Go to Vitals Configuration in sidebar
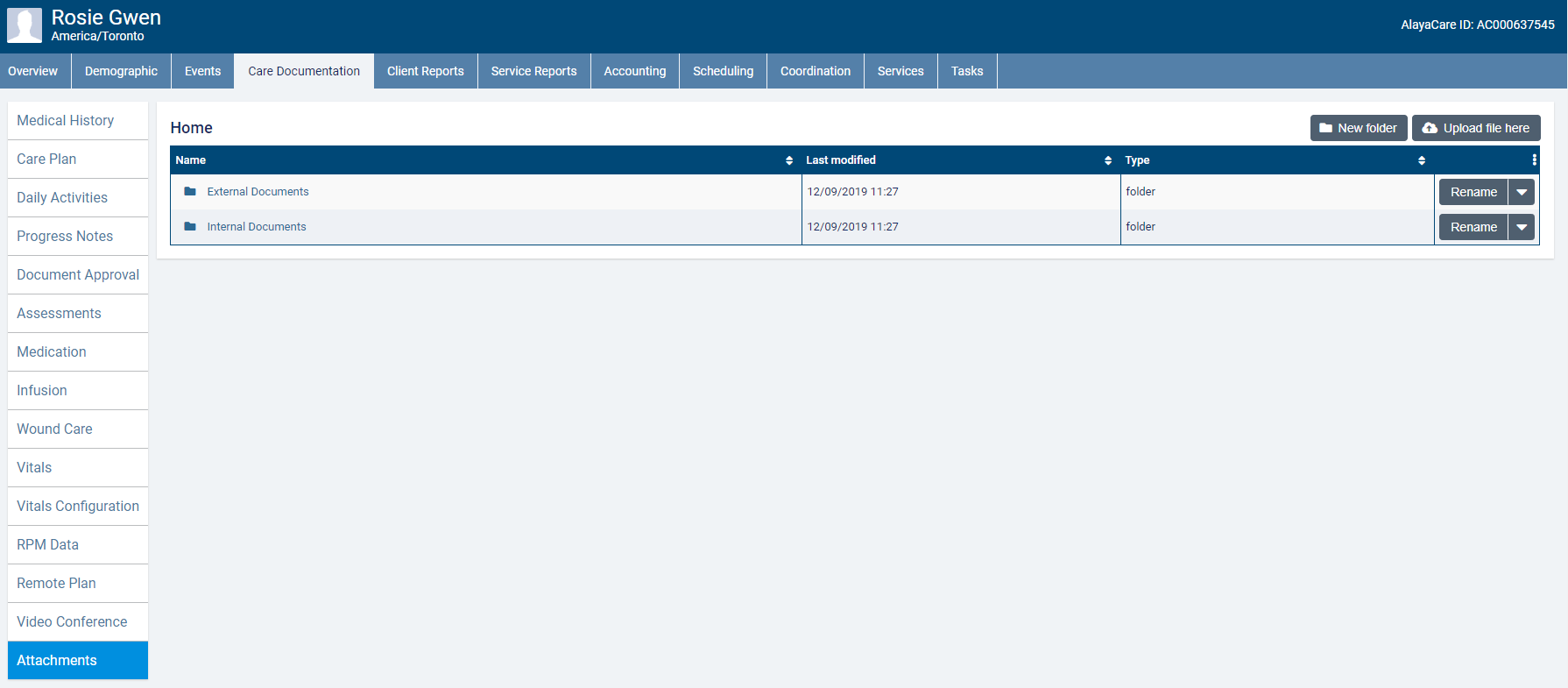The height and width of the screenshot is (688, 1568). click(78, 507)
